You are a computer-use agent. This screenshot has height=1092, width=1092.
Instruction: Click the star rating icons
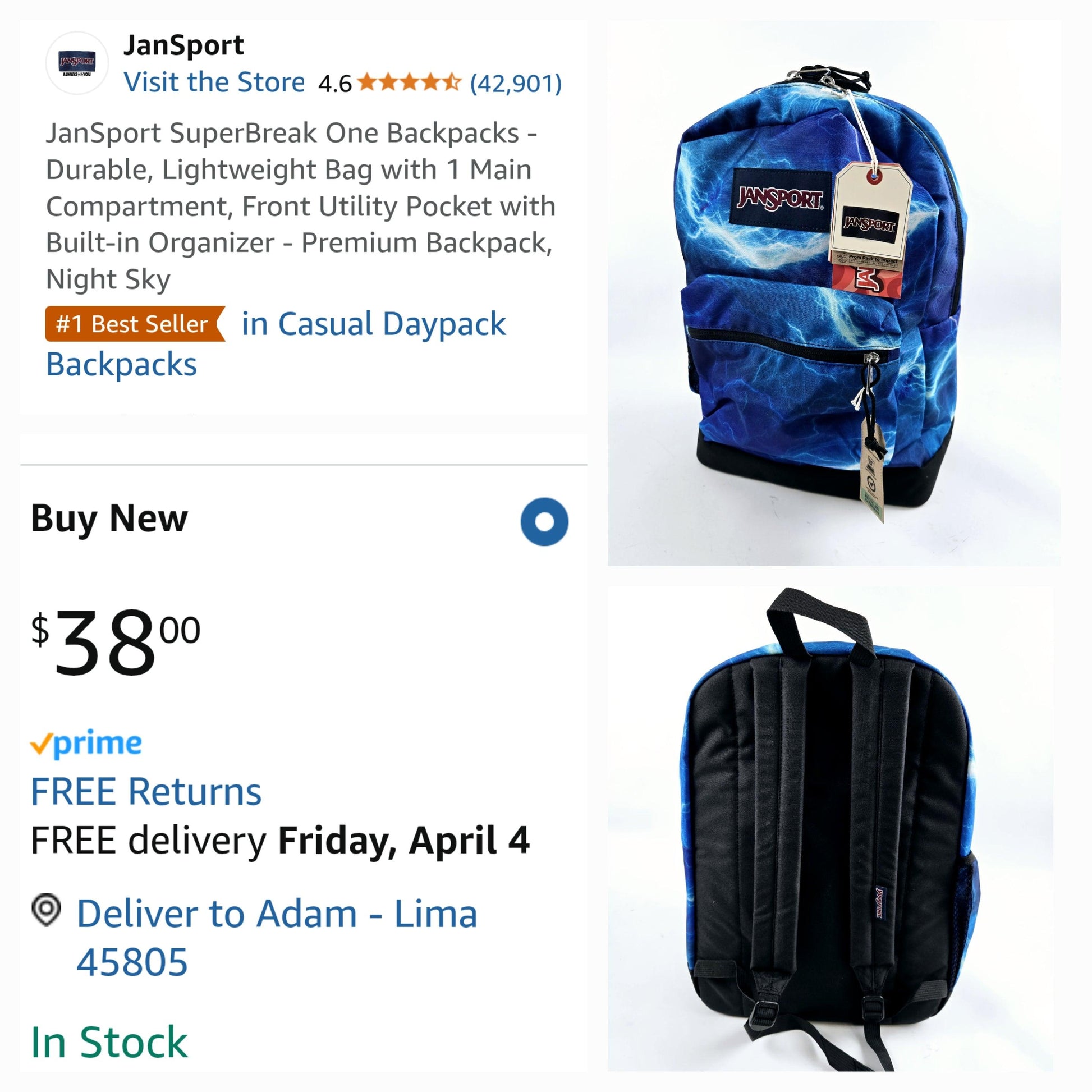[409, 82]
